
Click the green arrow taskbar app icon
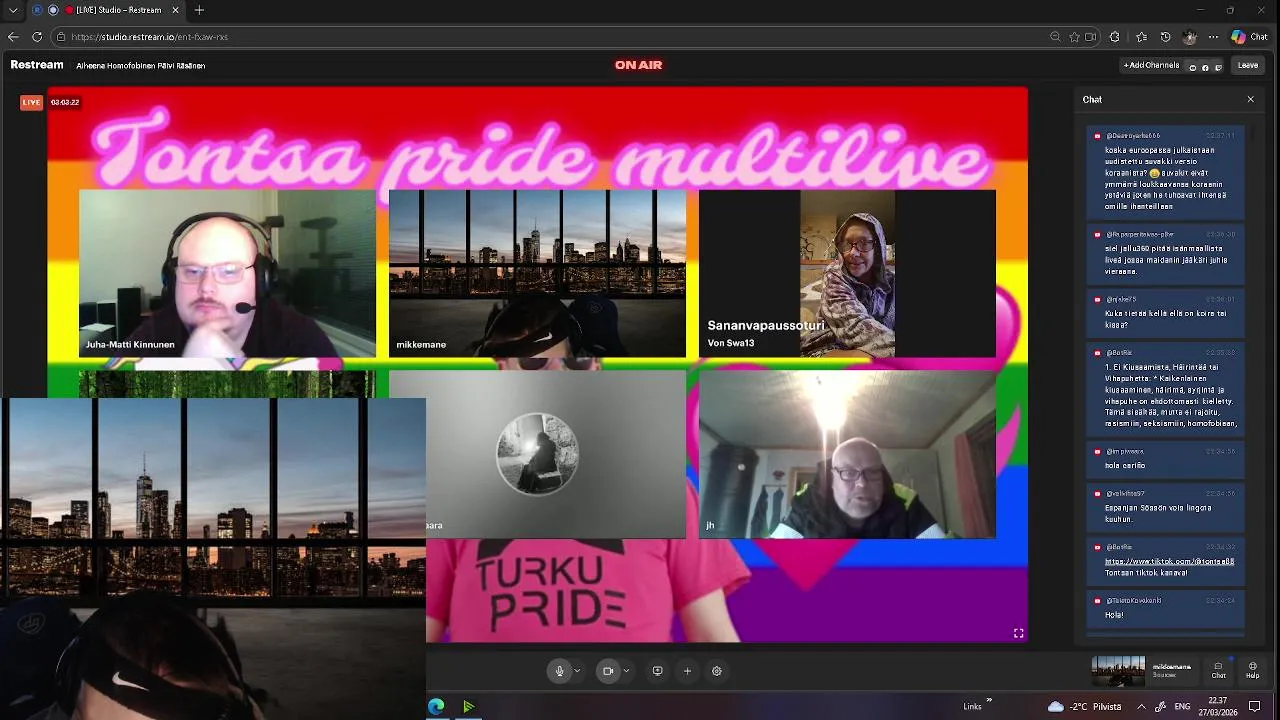(x=468, y=707)
